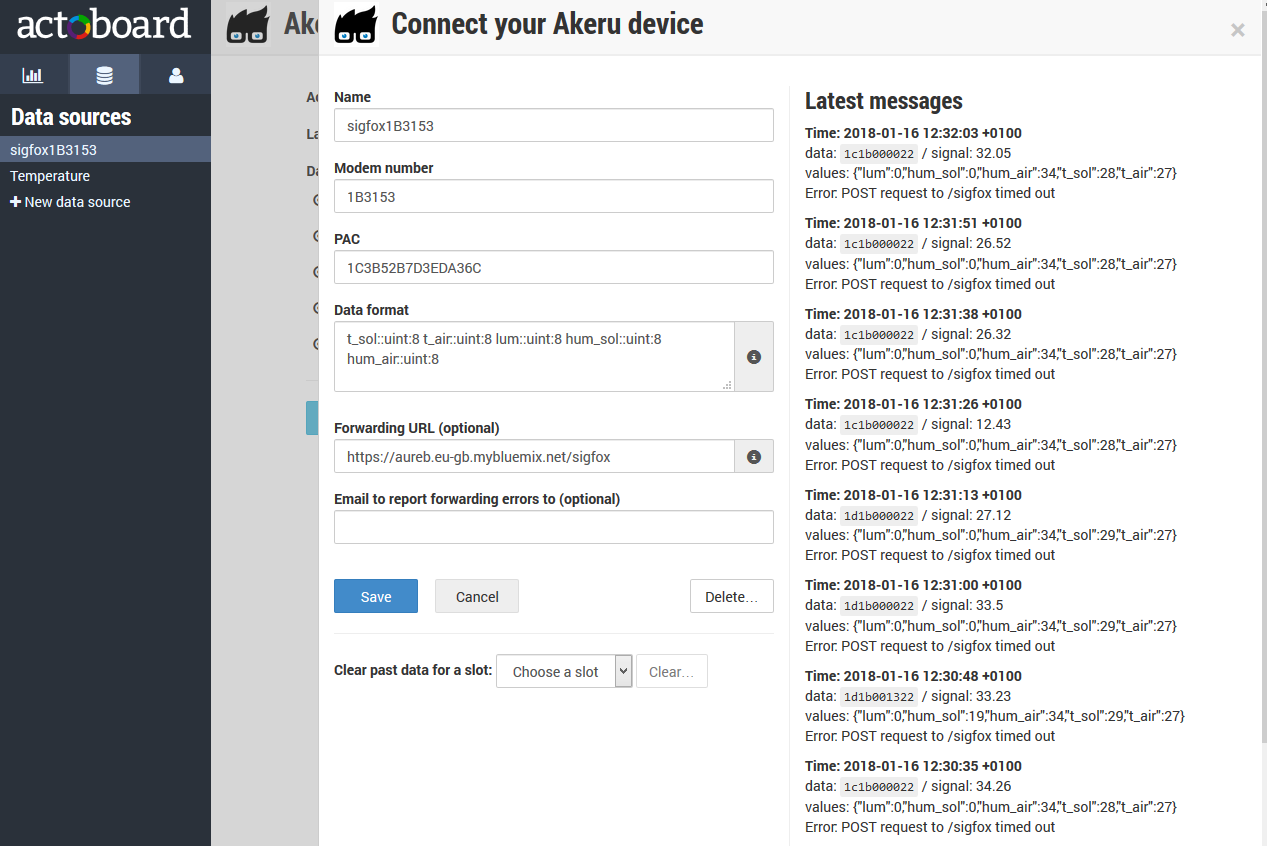Open the Choose a slot dropdown

click(564, 671)
